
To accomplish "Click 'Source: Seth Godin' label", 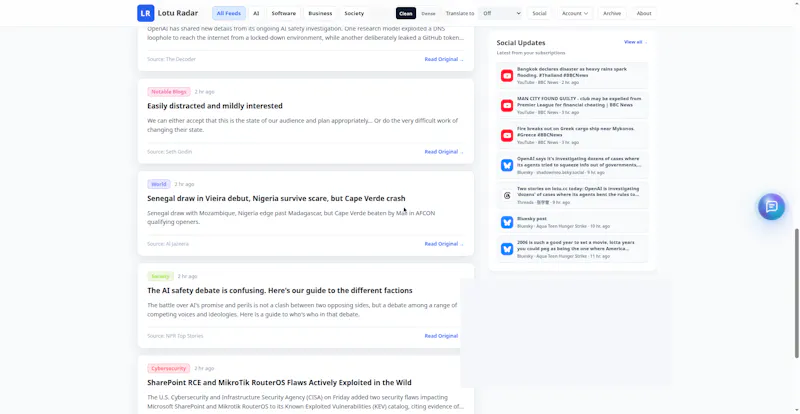I will (x=169, y=152).
